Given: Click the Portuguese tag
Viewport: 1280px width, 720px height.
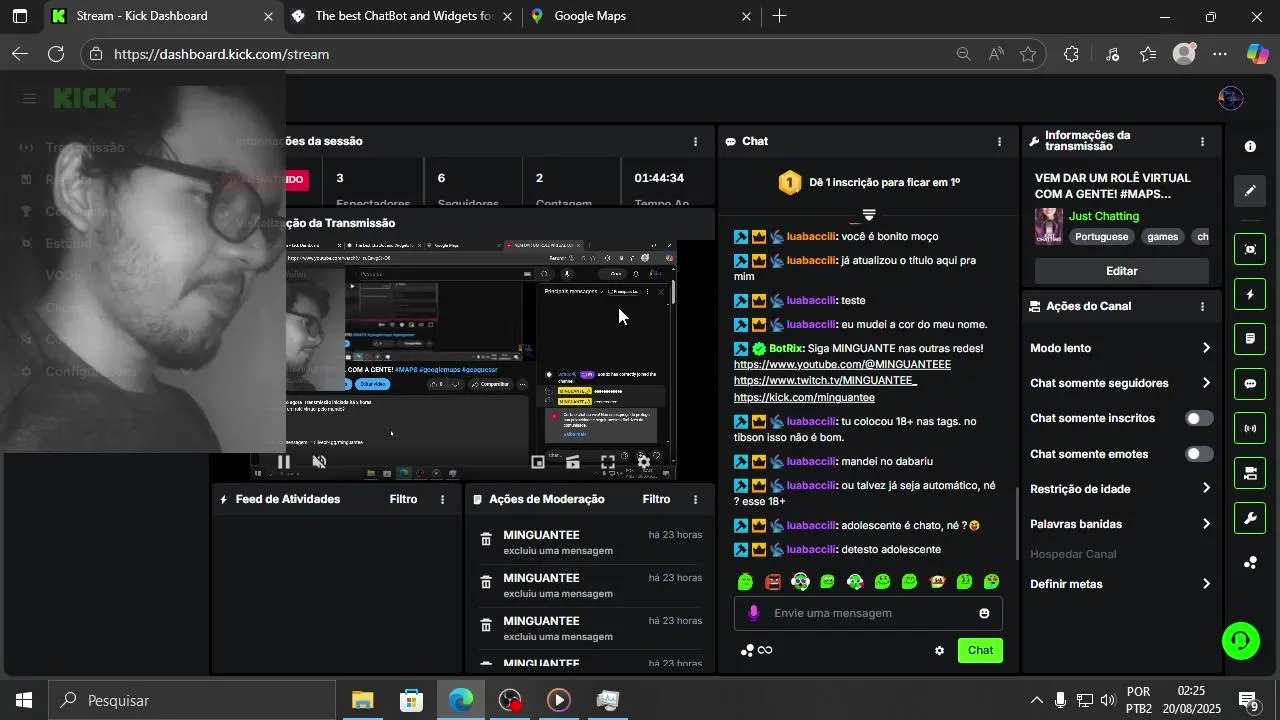Looking at the screenshot, I should [x=1101, y=237].
